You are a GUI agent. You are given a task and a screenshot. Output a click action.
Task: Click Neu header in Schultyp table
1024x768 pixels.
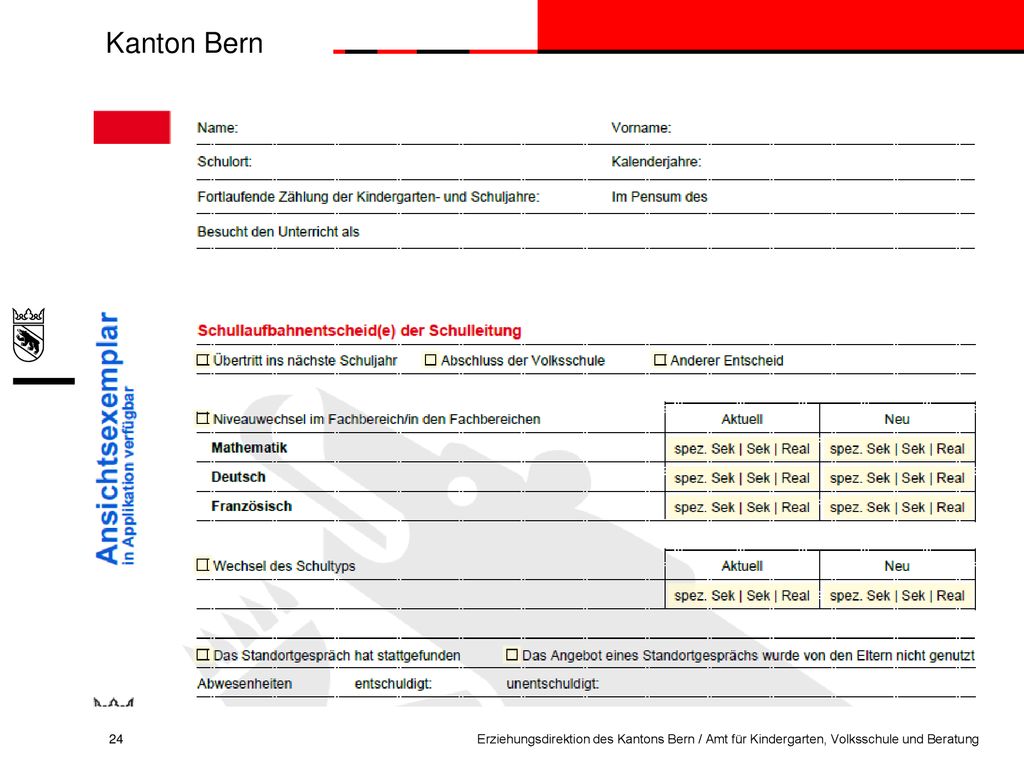pyautogui.click(x=897, y=566)
